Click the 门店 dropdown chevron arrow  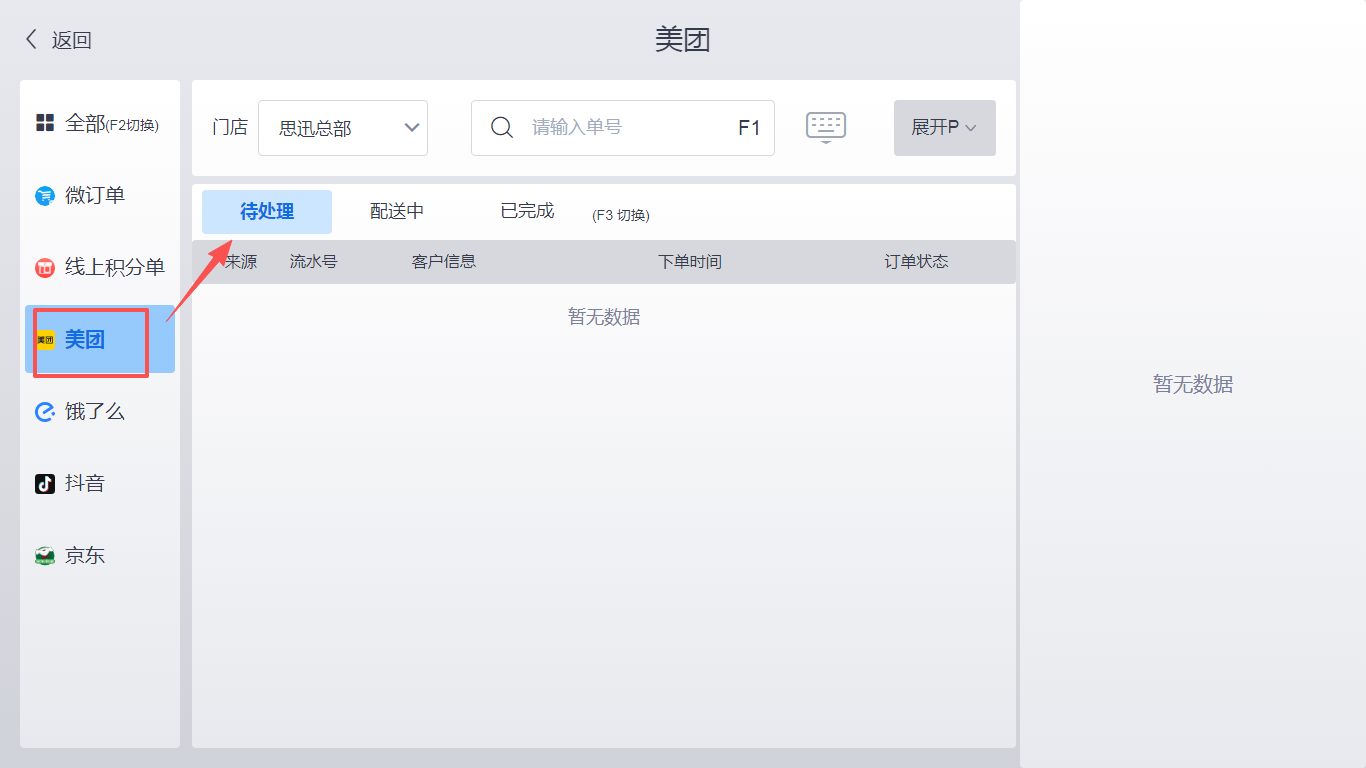pyautogui.click(x=411, y=127)
